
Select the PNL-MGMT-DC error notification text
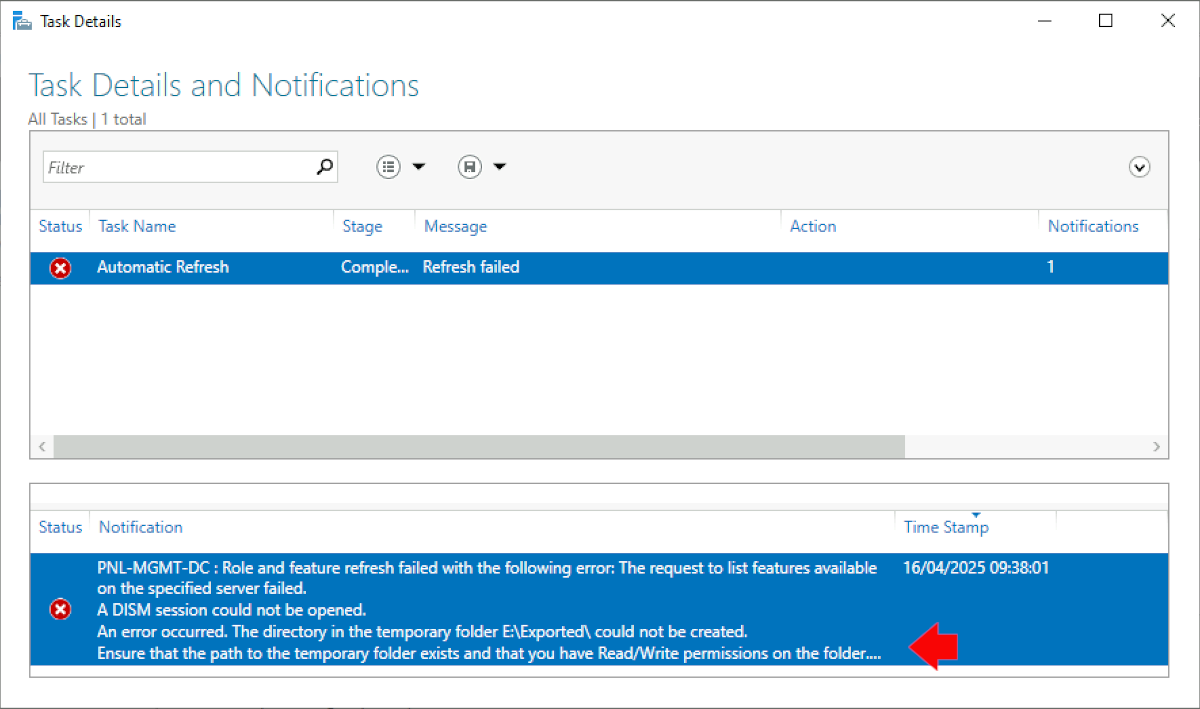click(x=488, y=610)
